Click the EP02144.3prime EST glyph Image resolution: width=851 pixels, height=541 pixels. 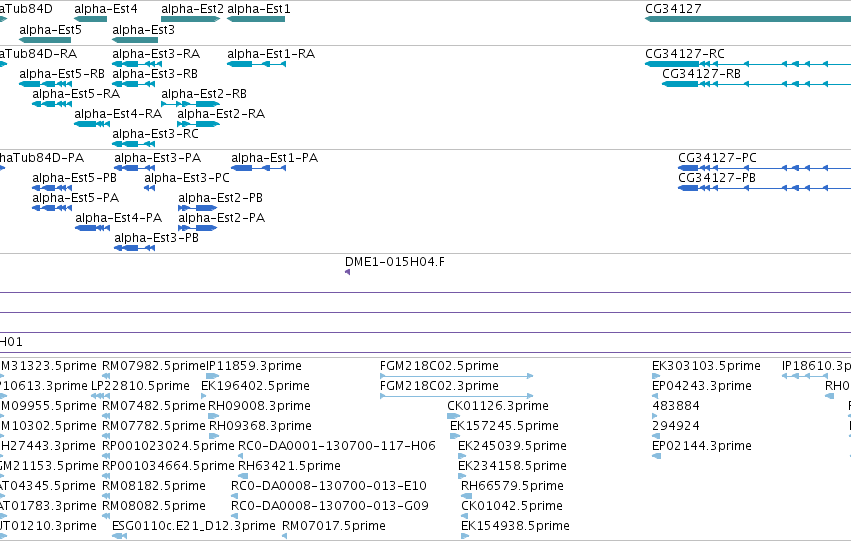click(657, 456)
